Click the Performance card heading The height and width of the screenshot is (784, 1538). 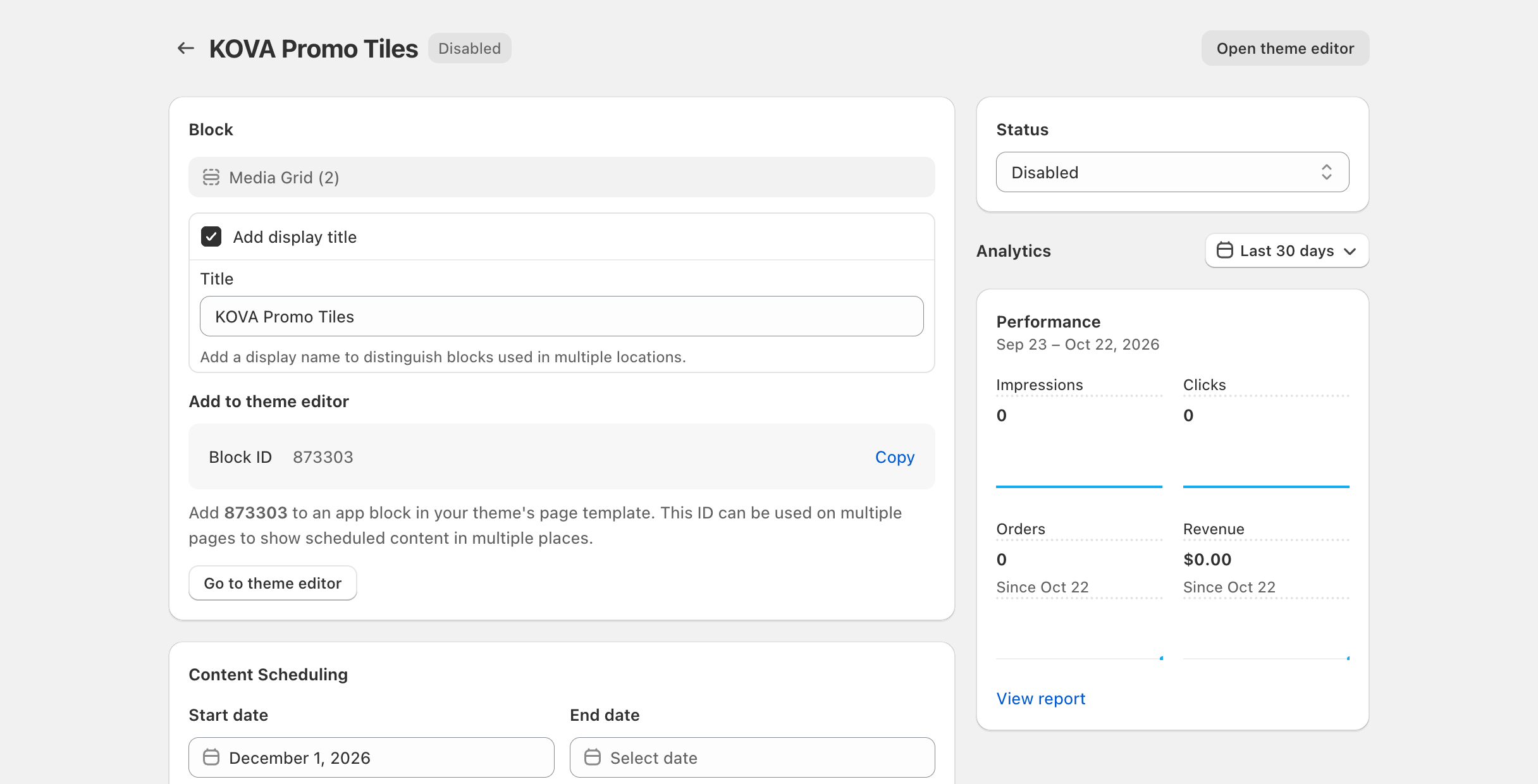(1048, 321)
